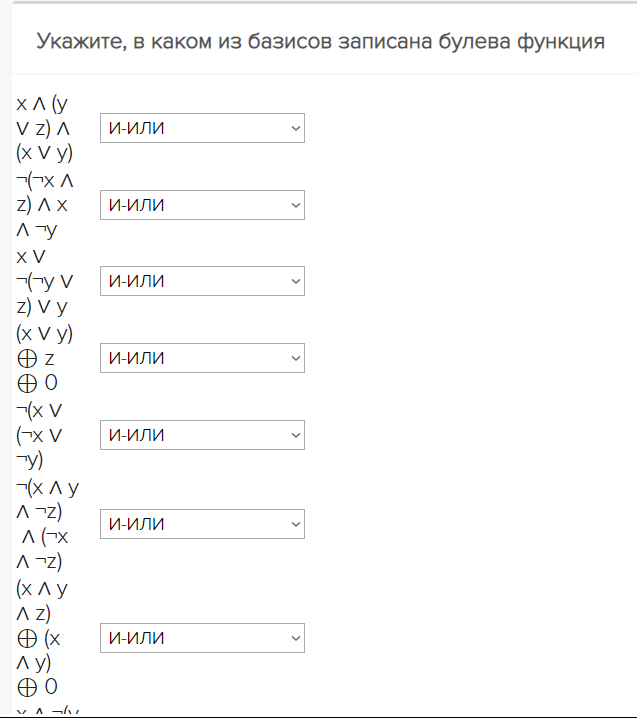
Task: Open the dropdown for (x ∧ y ∧ z) ⊕ (x ∧ y) ⊕ 0
Action: tap(202, 638)
